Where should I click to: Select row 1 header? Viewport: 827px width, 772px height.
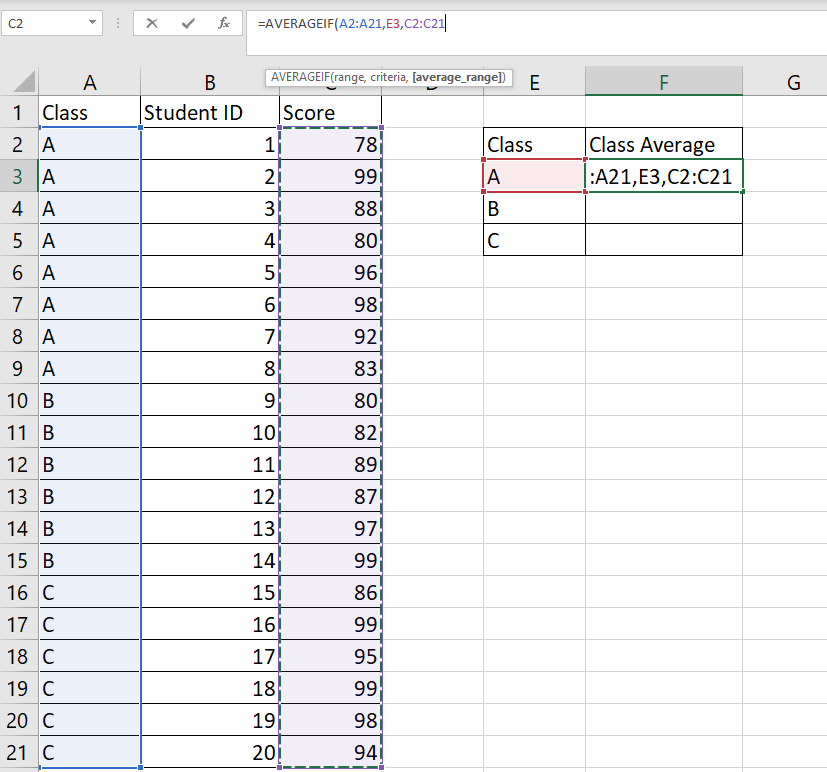16,112
